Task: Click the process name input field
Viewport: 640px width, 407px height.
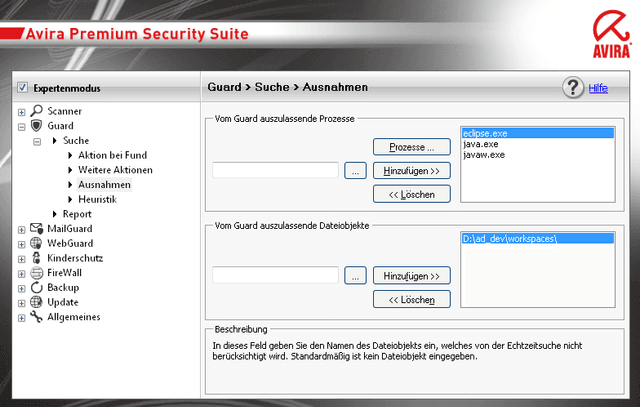Action: [x=275, y=171]
